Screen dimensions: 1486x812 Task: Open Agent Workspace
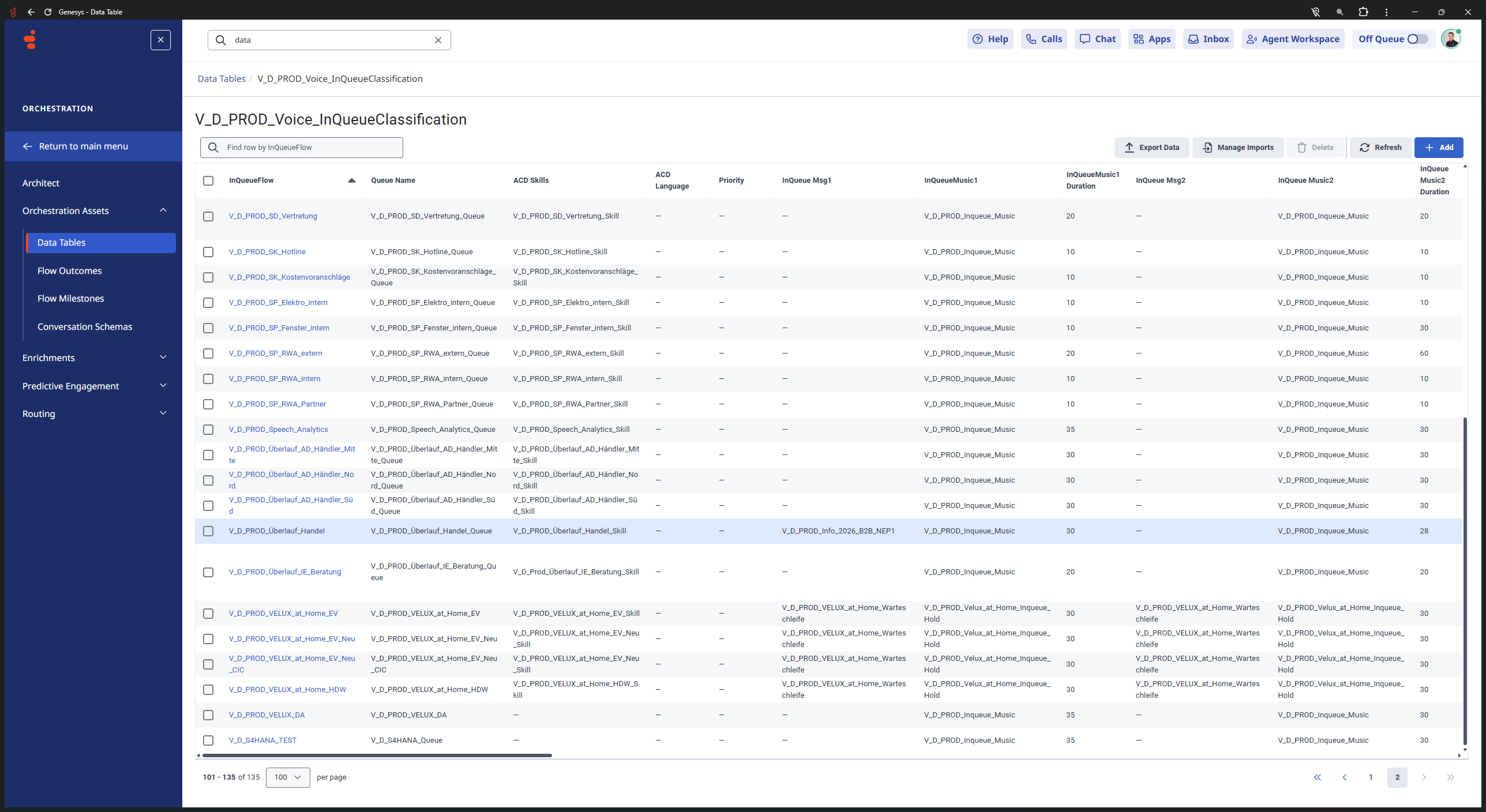[1293, 39]
